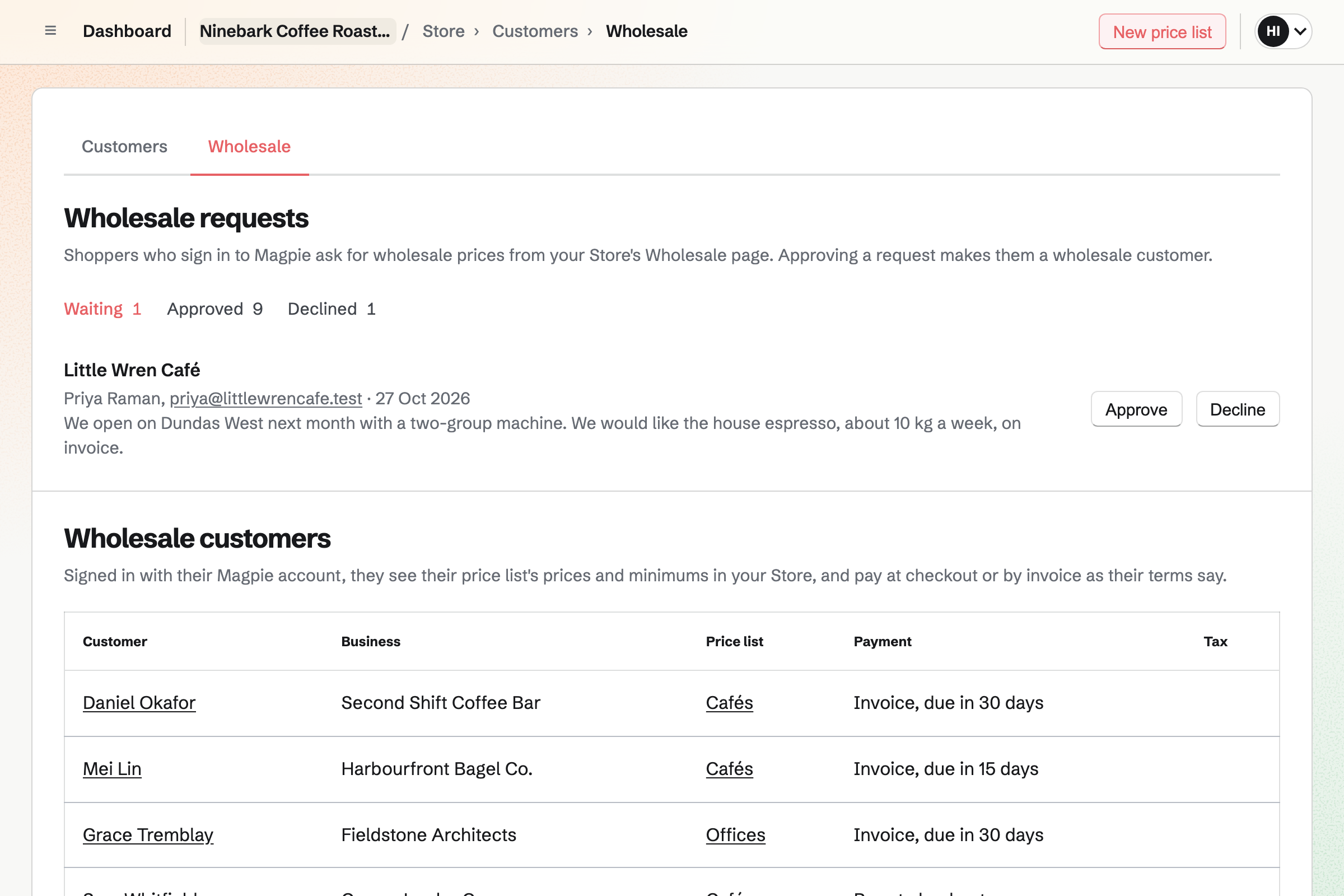Screen dimensions: 1344x896
Task: Decline Little Wren Café request
Action: [1237, 409]
